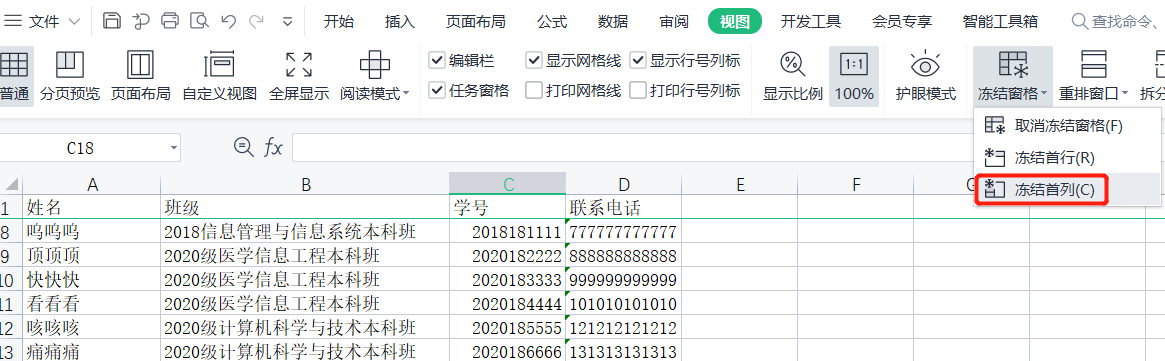Click the Redo arrow icon
This screenshot has width=1165, height=361.
[x=257, y=21]
